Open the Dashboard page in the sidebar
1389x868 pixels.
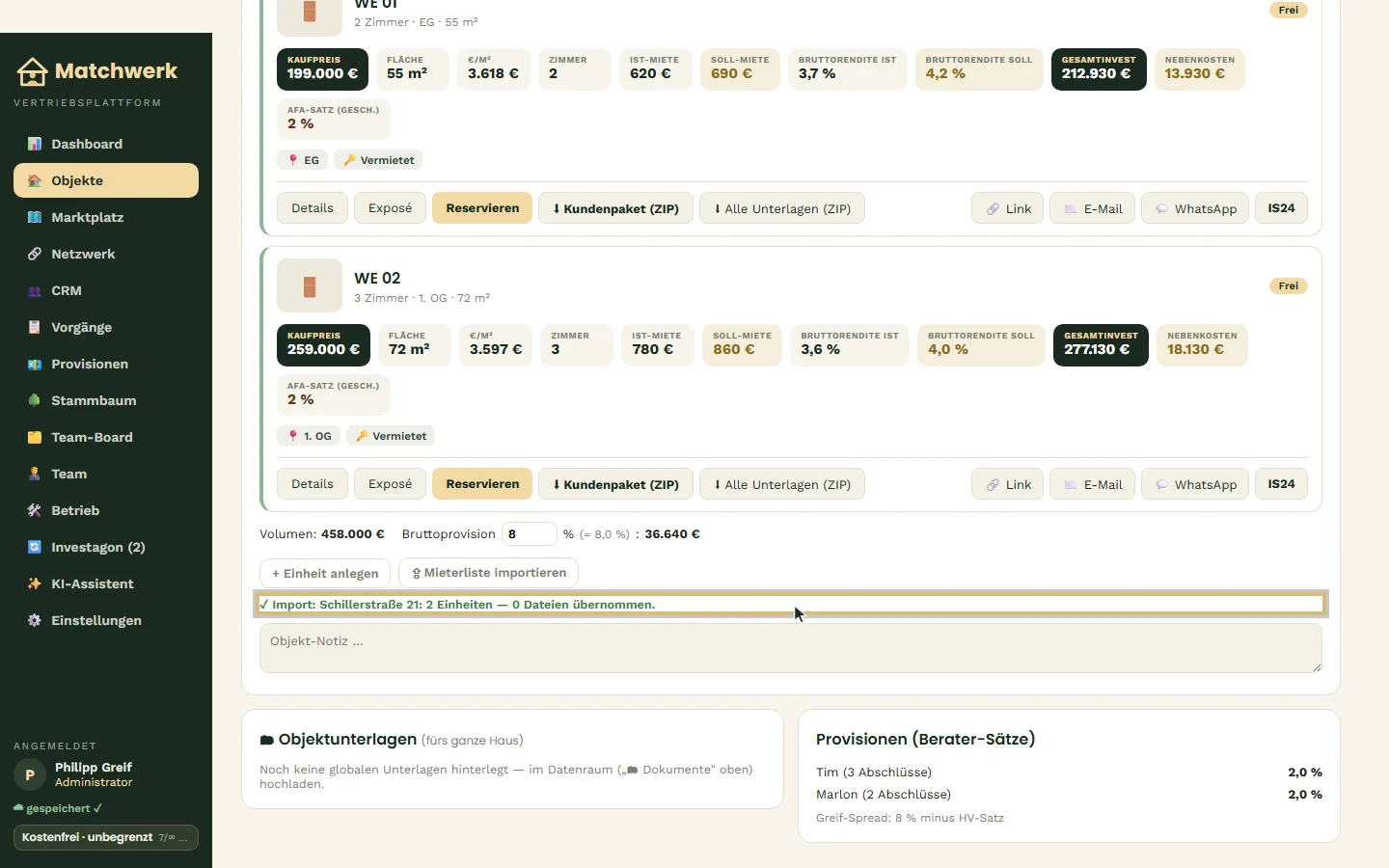106,144
